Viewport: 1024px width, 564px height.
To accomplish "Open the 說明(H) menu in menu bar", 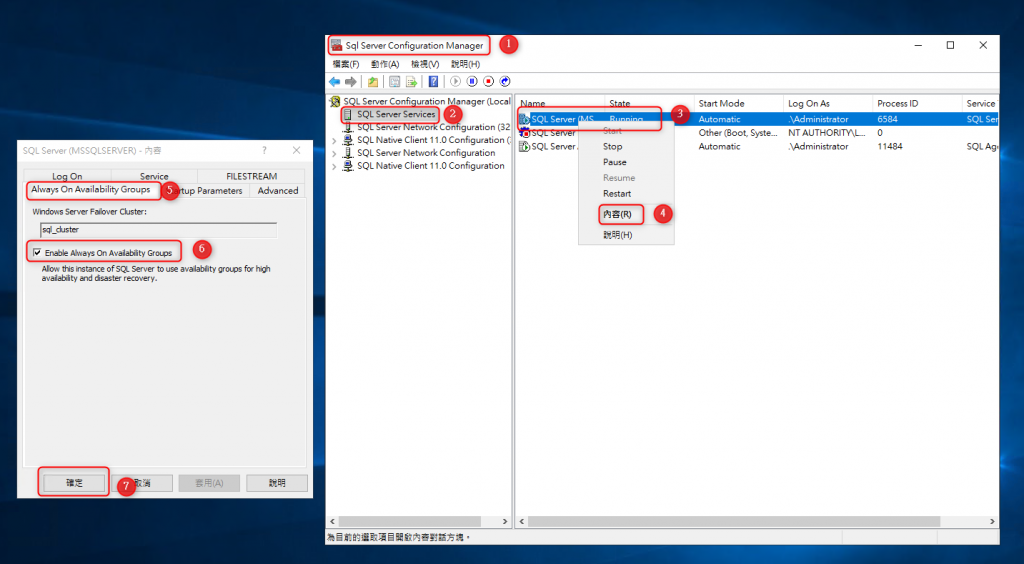I will (466, 64).
